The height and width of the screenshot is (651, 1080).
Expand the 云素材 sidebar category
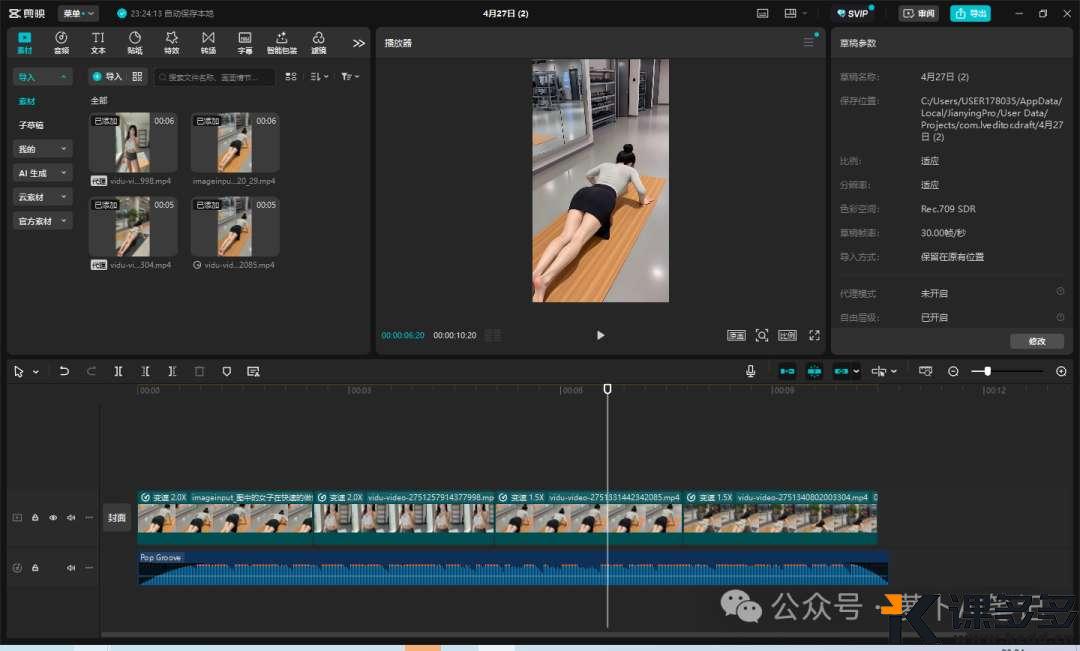(x=43, y=197)
